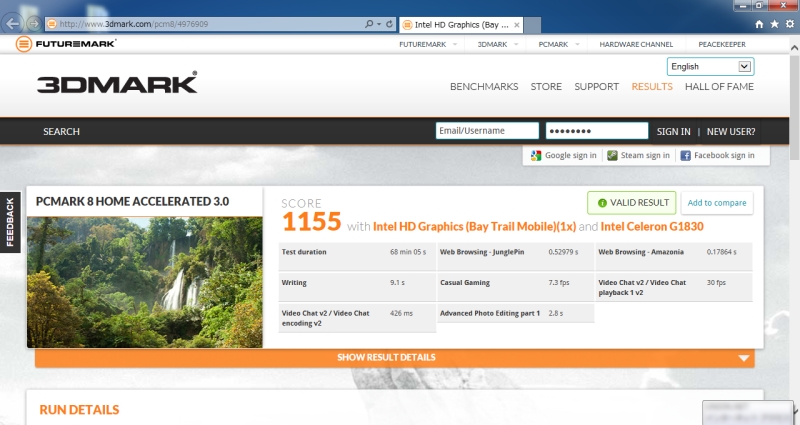
Task: Click PCMARK 8 HOME ACCELERATED 3.0 title
Action: (x=132, y=202)
